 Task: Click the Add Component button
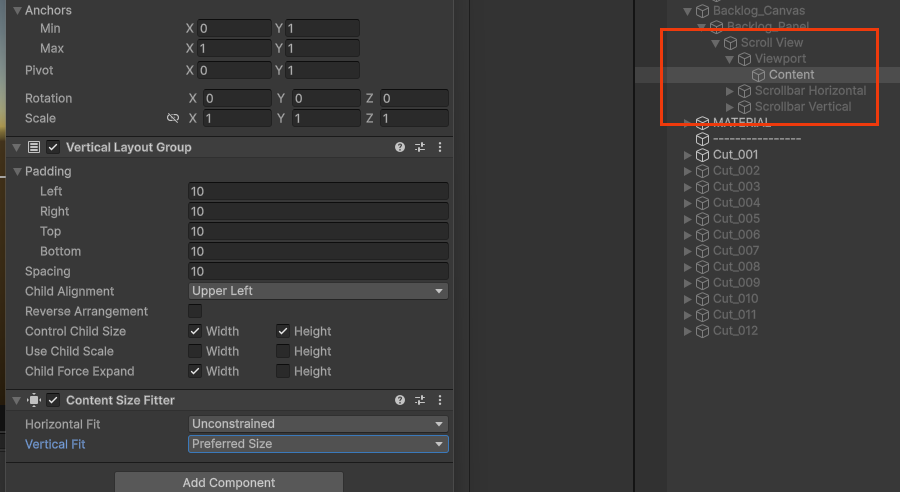click(229, 482)
